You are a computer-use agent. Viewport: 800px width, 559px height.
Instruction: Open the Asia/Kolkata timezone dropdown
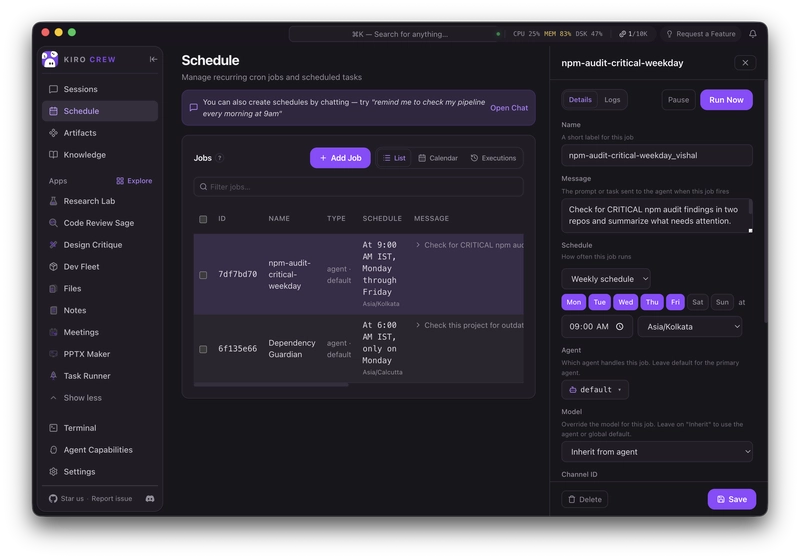coord(689,327)
